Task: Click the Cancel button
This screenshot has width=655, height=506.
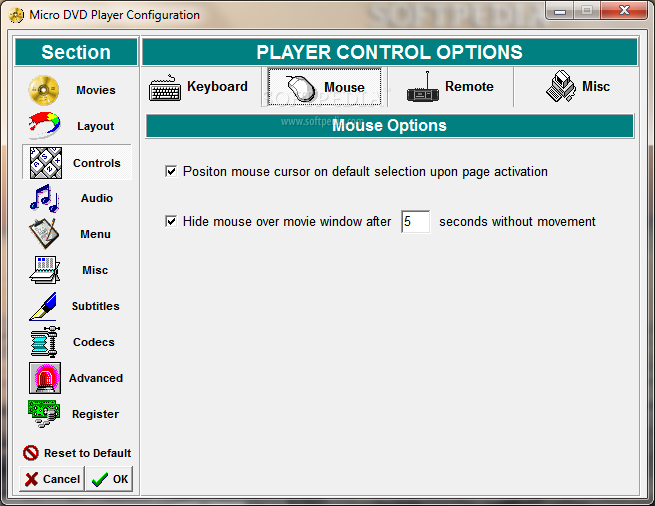Action: tap(52, 479)
